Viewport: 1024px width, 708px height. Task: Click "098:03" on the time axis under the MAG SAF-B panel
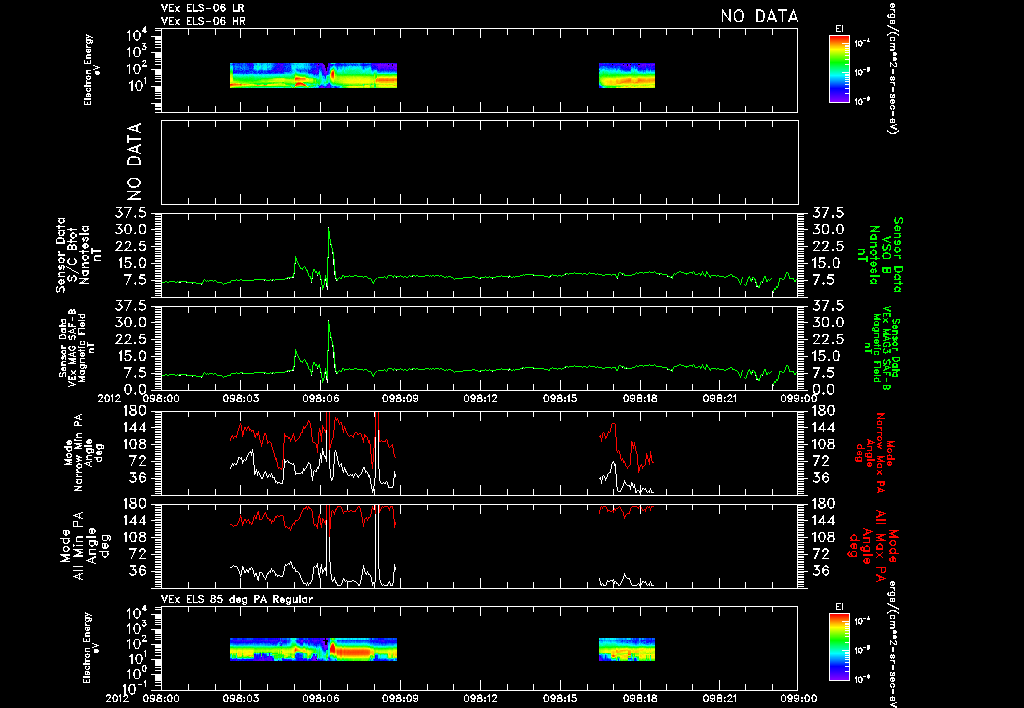click(240, 398)
